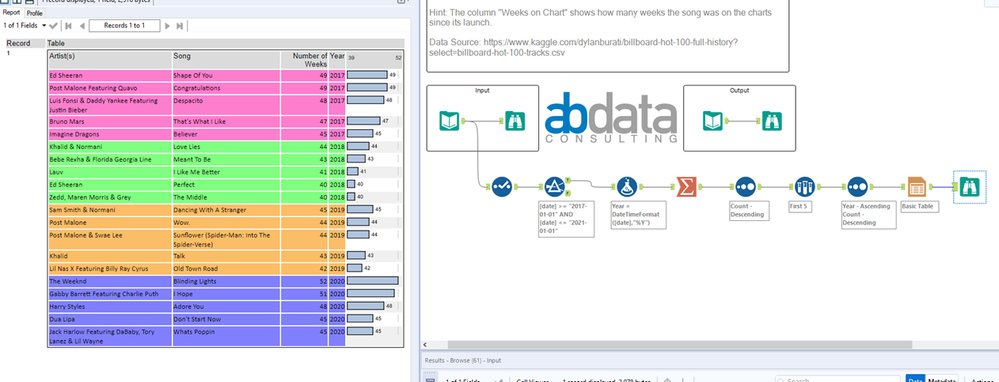Click the final Browse binoculars tool

pos(969,187)
